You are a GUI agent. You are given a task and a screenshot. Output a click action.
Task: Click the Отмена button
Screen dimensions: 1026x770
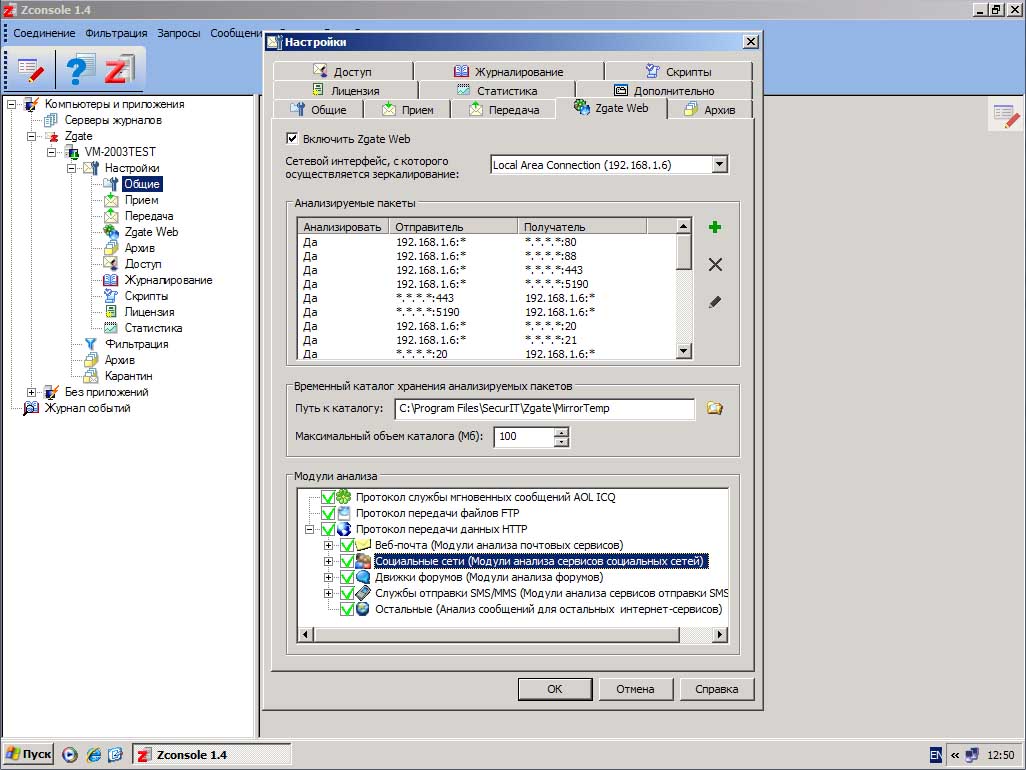pyautogui.click(x=635, y=689)
